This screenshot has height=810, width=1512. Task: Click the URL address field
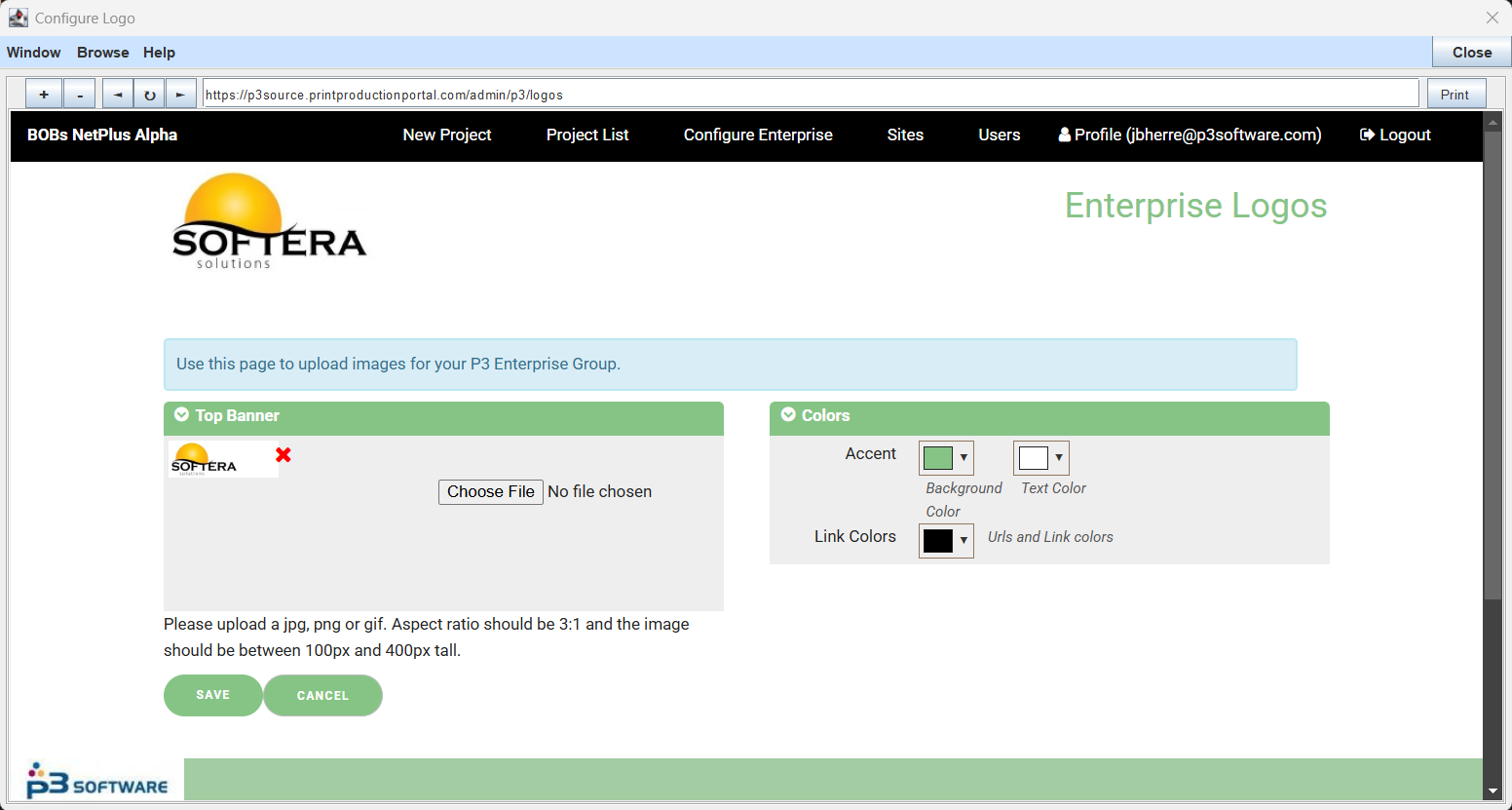[x=809, y=95]
